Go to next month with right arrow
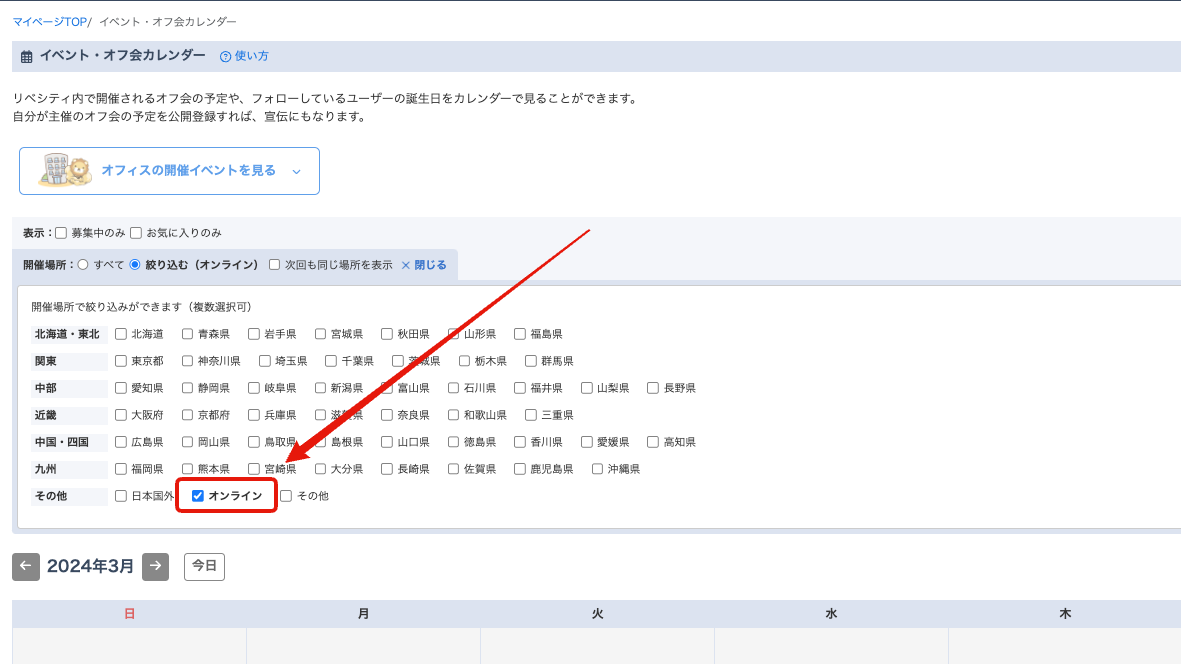1181x664 pixels. click(x=155, y=566)
